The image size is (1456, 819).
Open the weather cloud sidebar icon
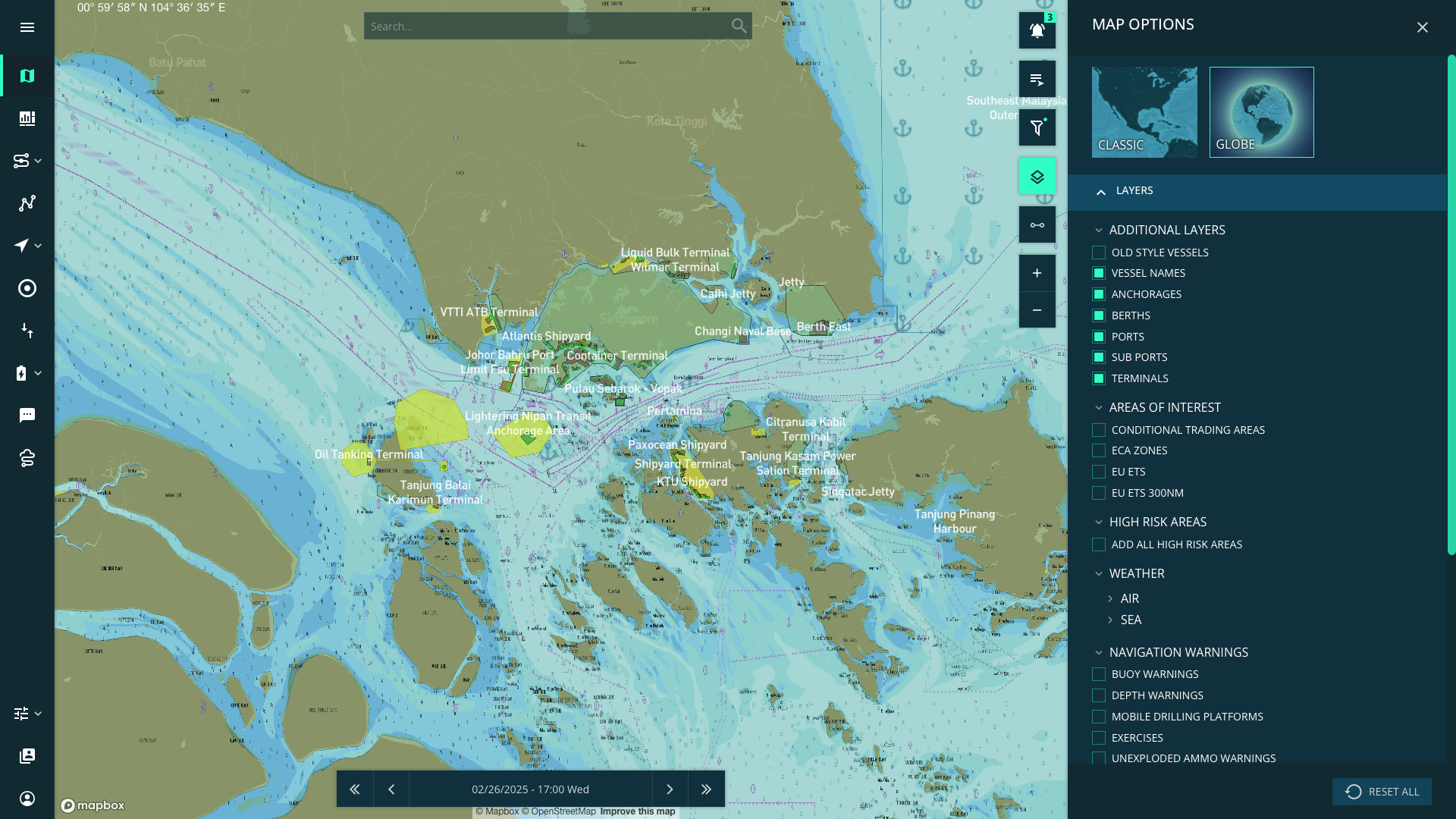pyautogui.click(x=27, y=458)
